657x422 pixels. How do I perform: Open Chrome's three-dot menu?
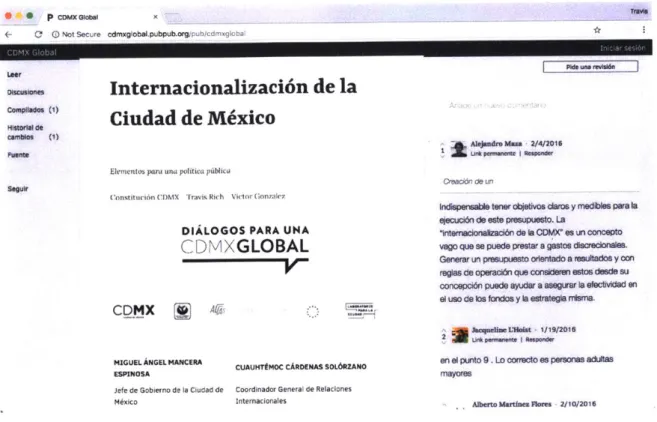click(x=644, y=29)
